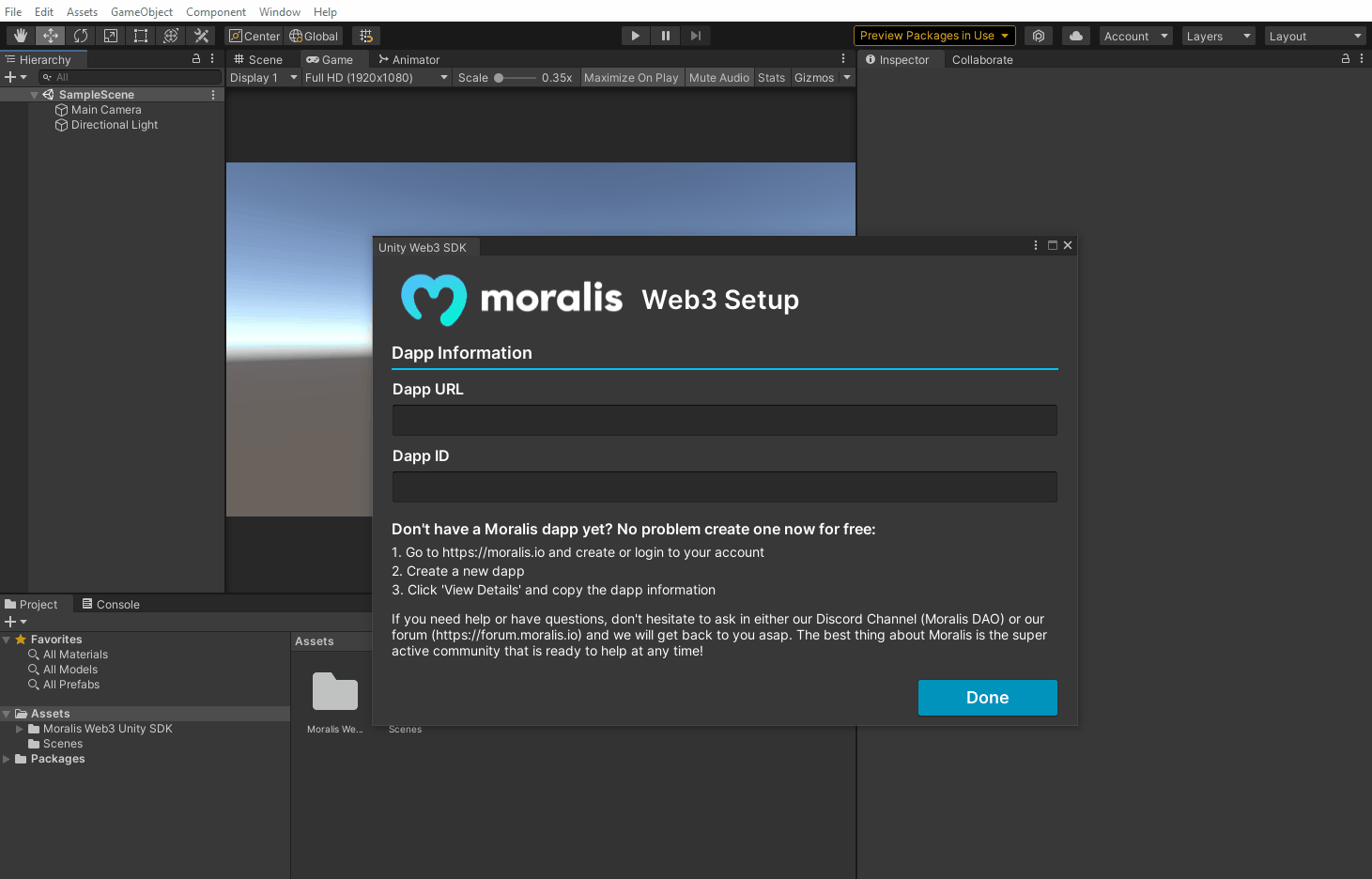Select All Materials favorite
The image size is (1372, 879).
pyautogui.click(x=75, y=655)
